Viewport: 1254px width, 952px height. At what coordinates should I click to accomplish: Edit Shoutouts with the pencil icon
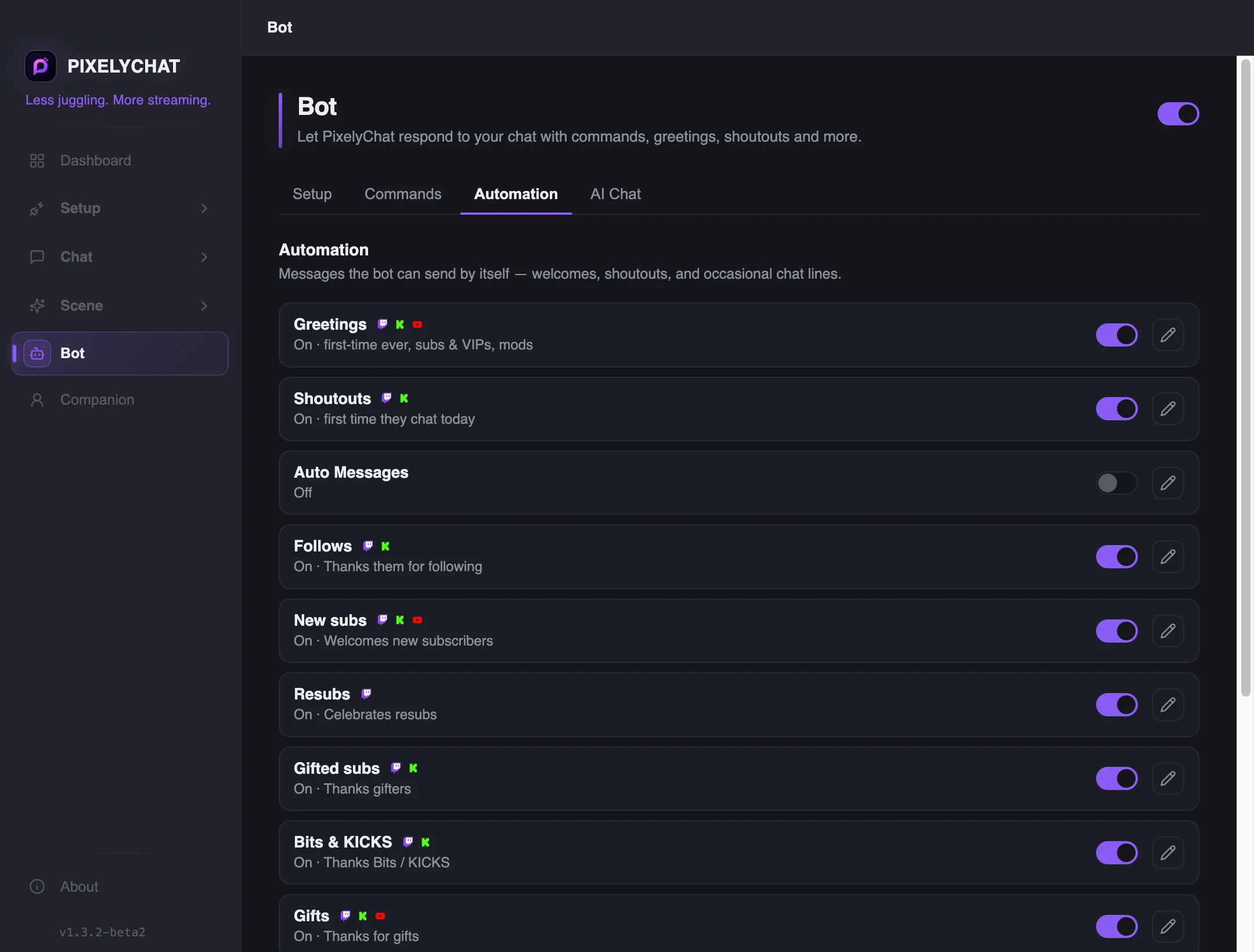[1168, 409]
